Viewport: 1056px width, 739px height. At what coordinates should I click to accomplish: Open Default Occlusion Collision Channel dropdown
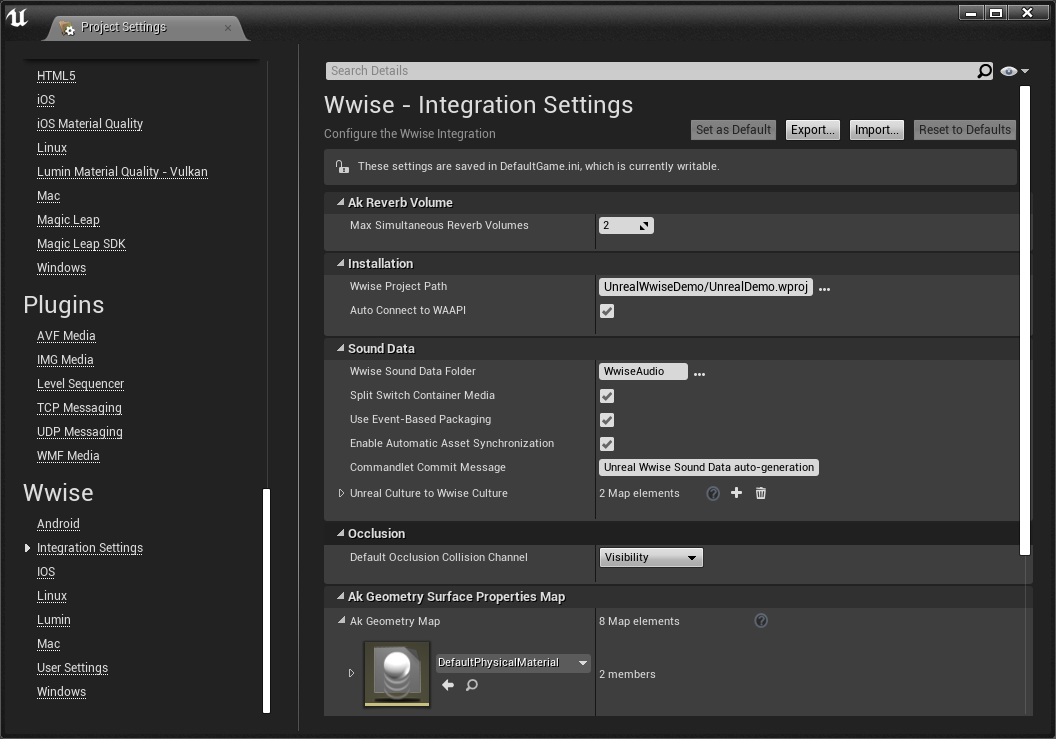(x=651, y=557)
